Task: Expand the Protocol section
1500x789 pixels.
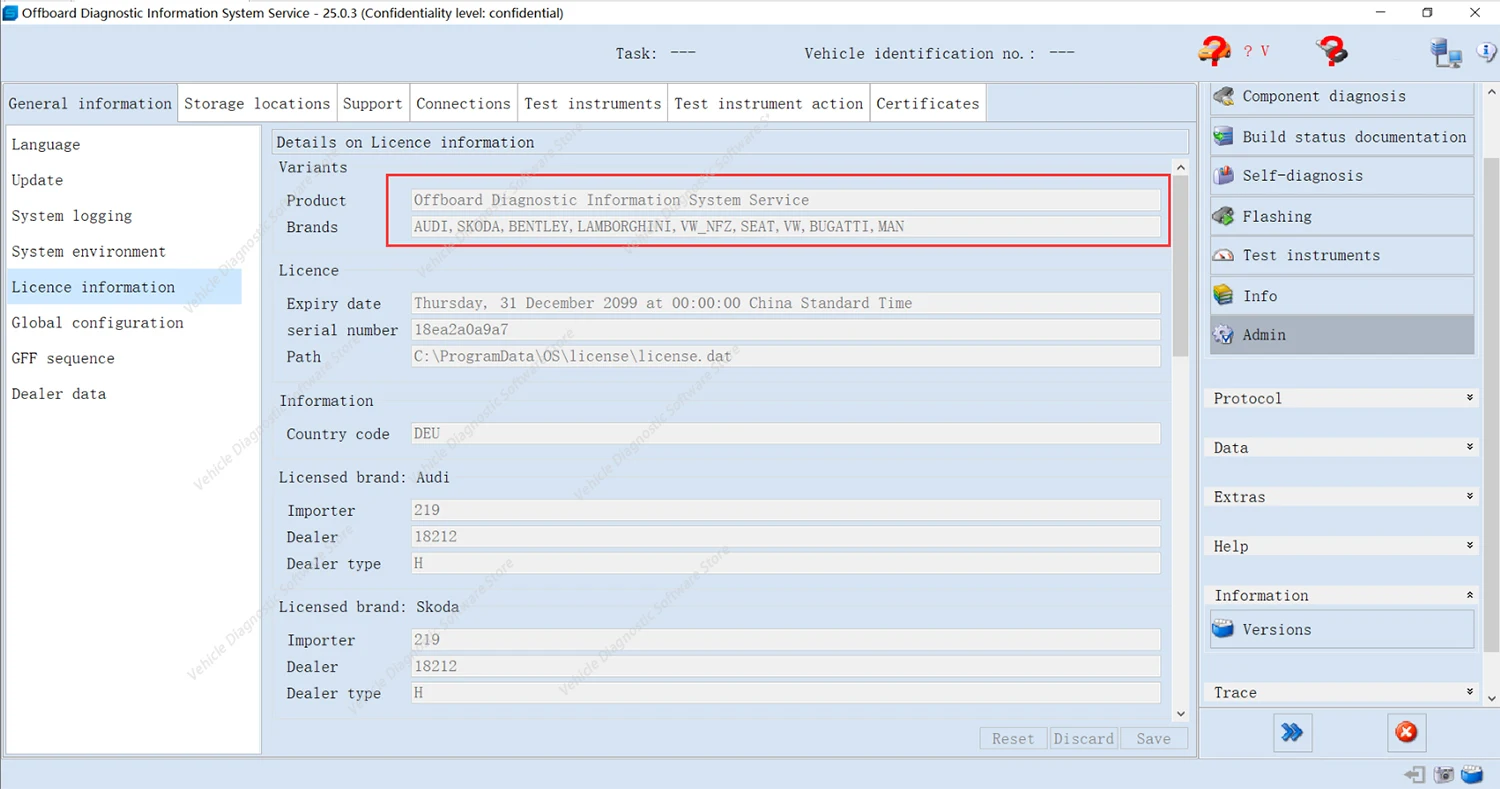Action: pyautogui.click(x=1342, y=398)
